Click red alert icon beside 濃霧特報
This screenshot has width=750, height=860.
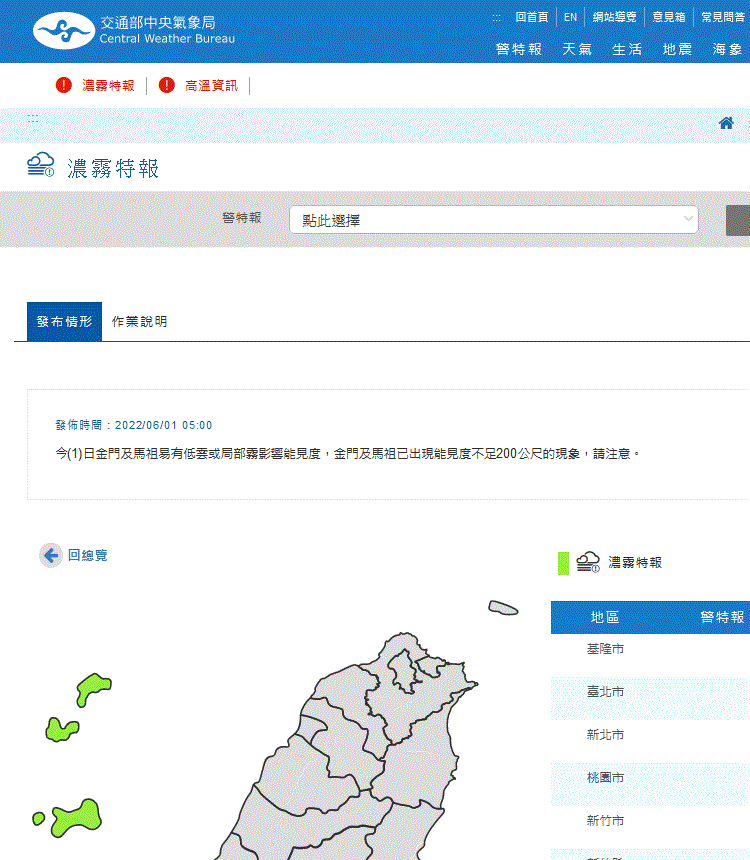click(64, 85)
